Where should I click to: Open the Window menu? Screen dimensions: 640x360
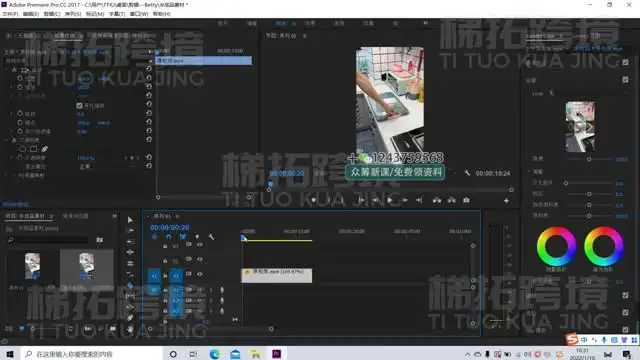pyautogui.click(x=139, y=14)
